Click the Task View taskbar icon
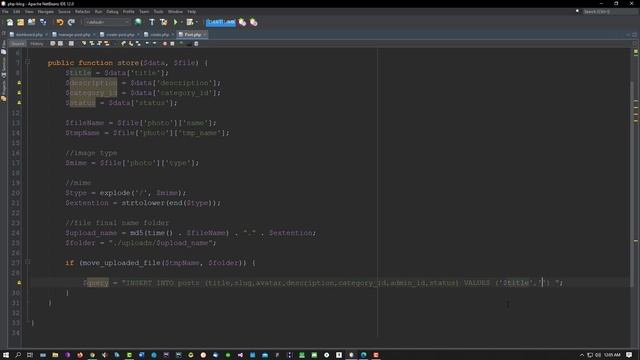 click(x=30, y=355)
